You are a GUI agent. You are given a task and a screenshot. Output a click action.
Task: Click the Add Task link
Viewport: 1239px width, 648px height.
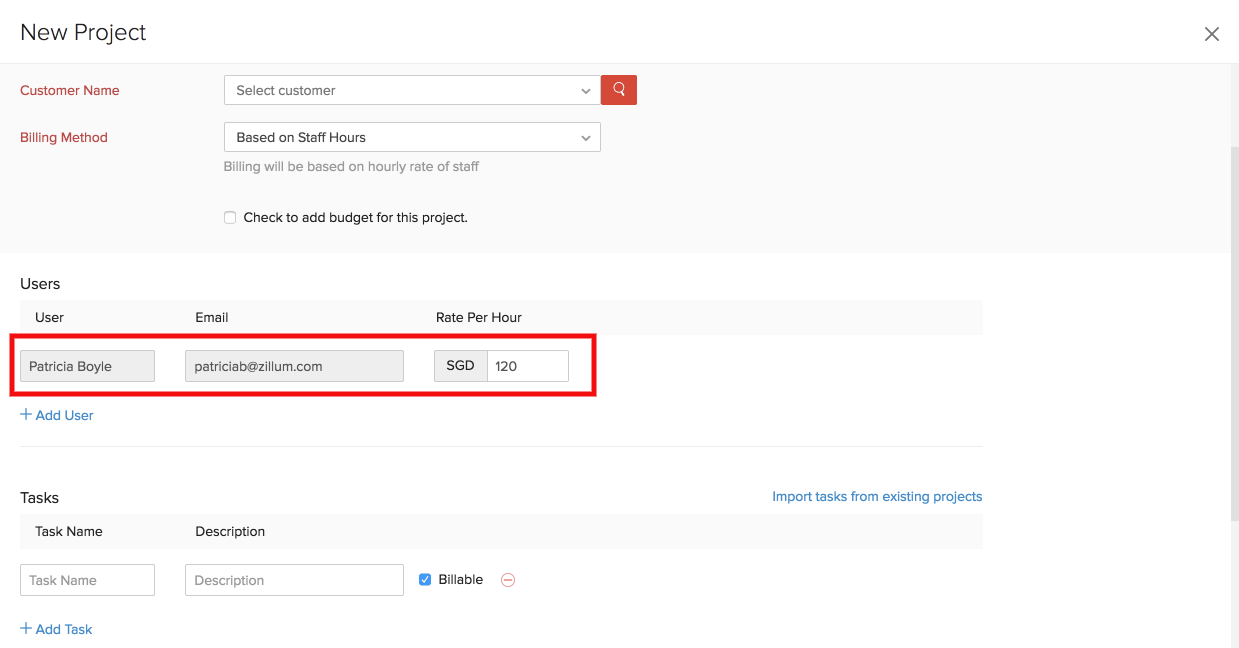[57, 629]
